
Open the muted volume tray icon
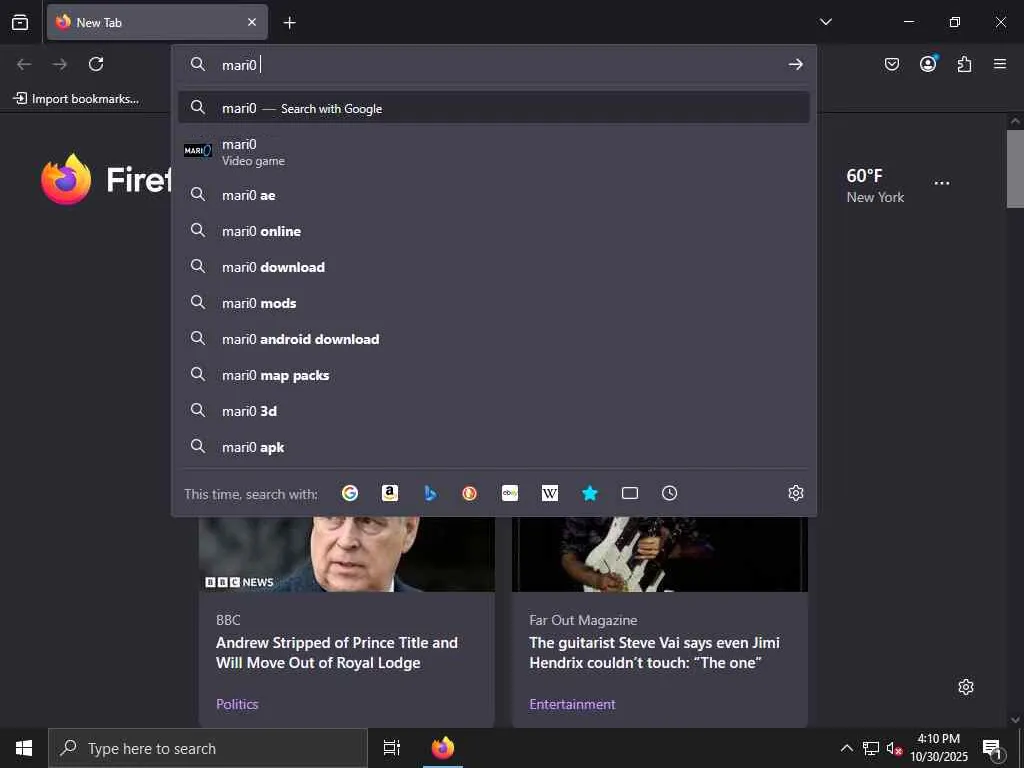(894, 748)
